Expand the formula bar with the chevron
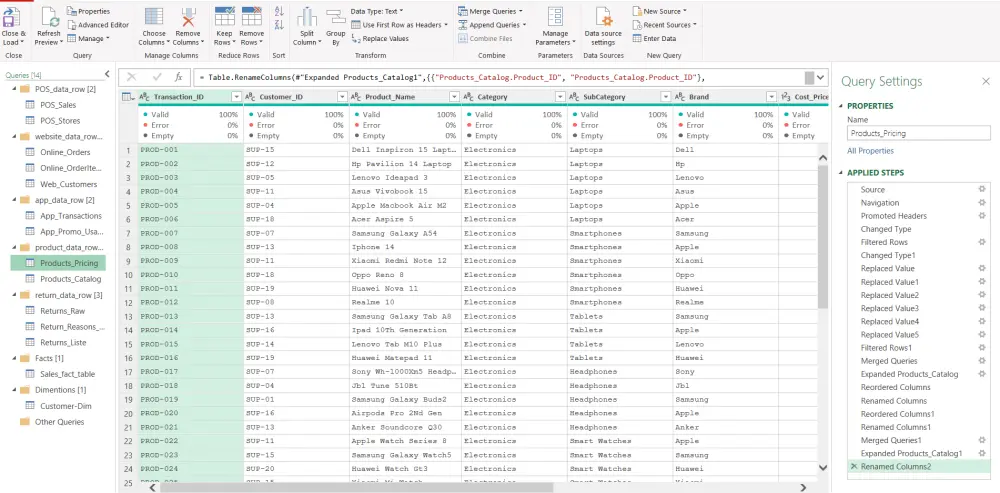 (x=821, y=77)
